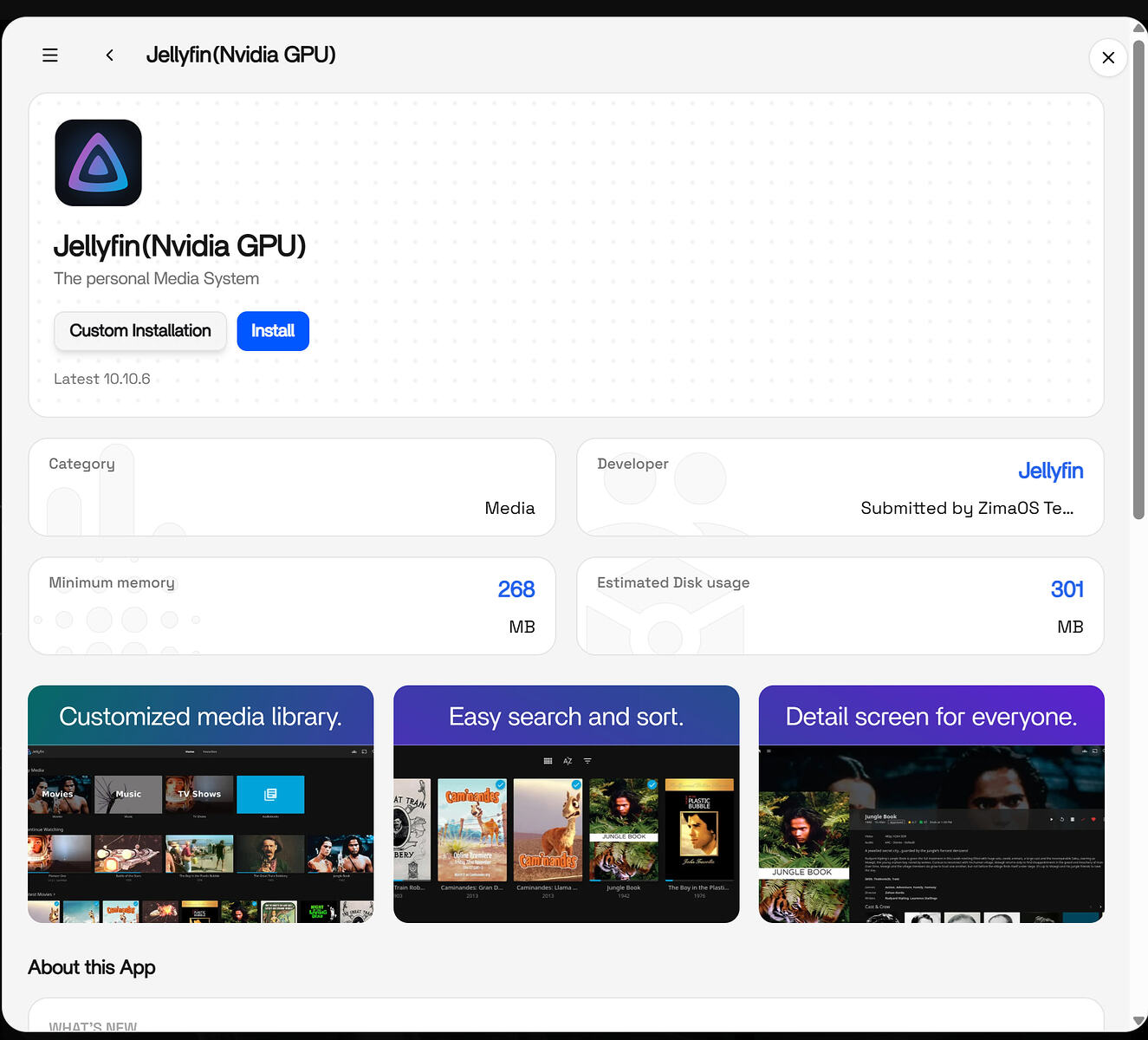View the Customized media library screenshot

pyautogui.click(x=201, y=804)
